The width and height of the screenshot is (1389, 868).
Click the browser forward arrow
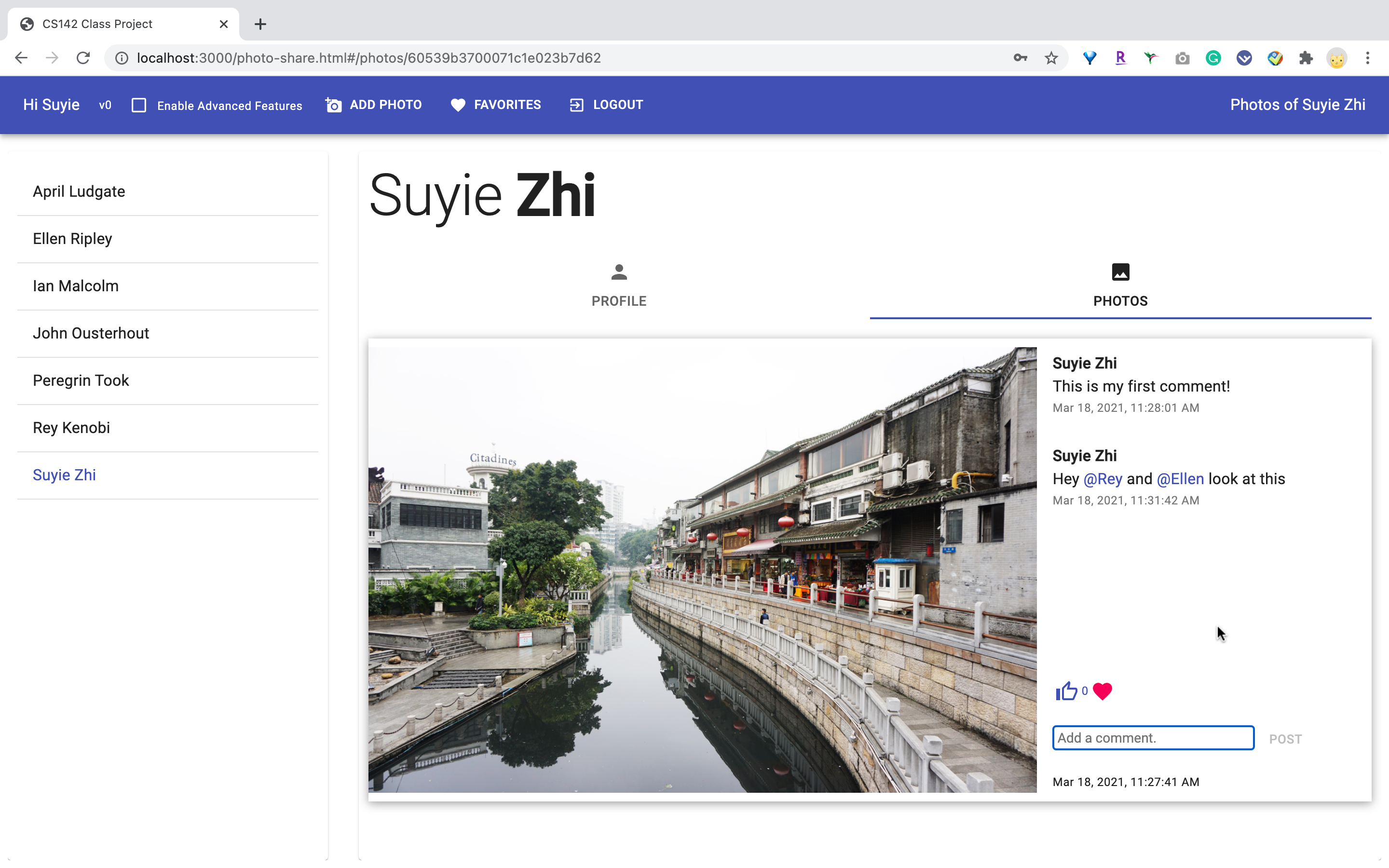[x=52, y=58]
